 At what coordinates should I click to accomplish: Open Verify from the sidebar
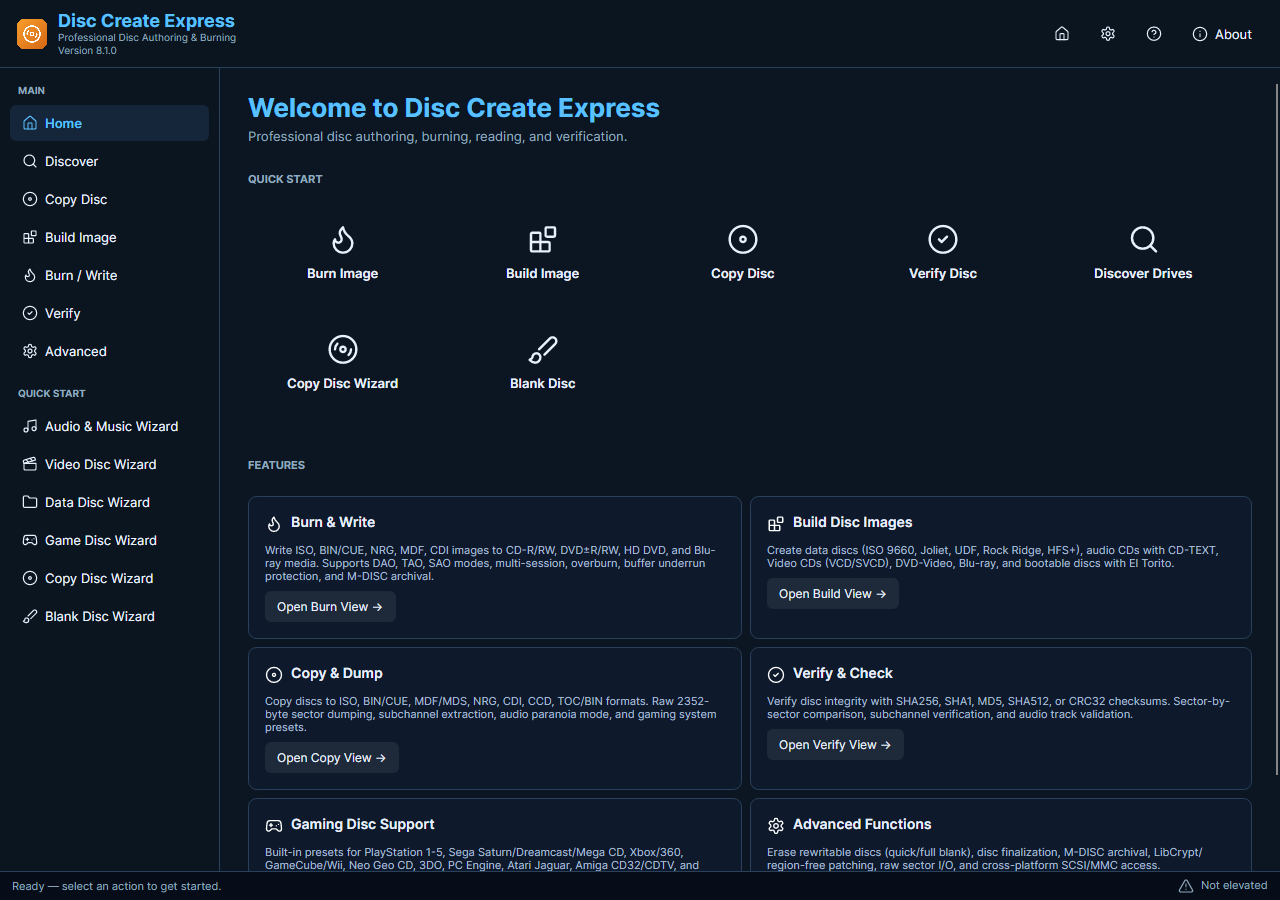pos(109,313)
